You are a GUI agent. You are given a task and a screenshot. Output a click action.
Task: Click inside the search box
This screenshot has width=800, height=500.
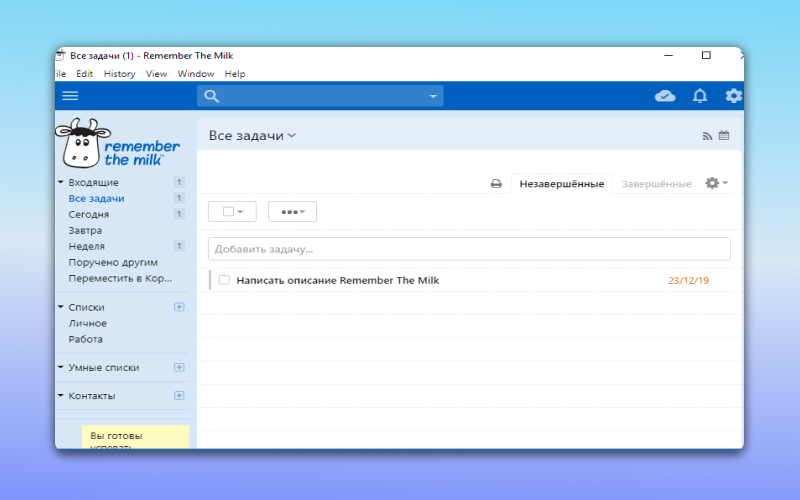pos(320,96)
